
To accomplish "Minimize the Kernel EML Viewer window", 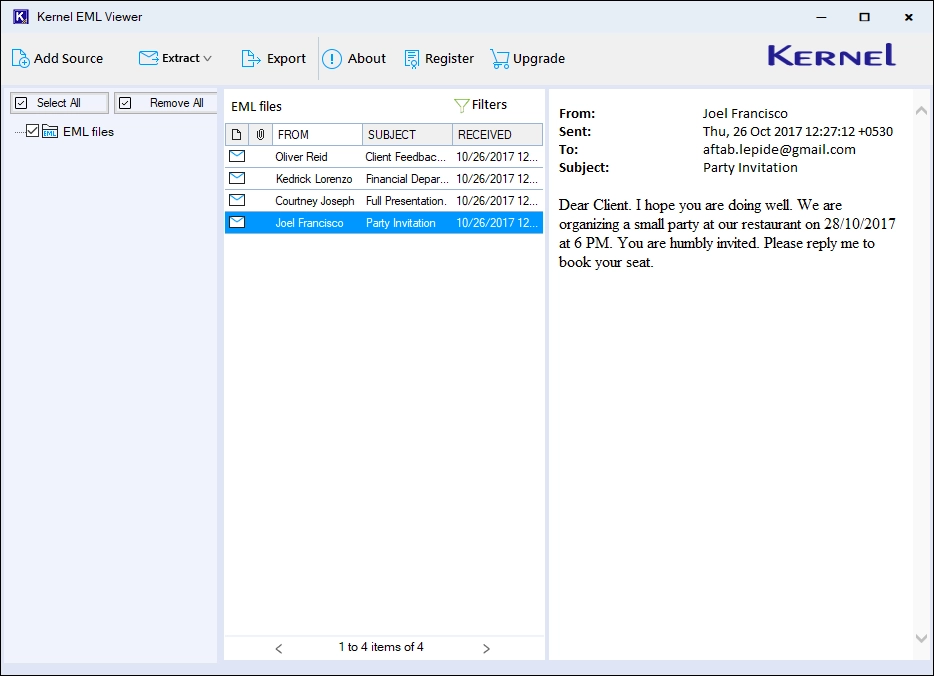I will coord(821,17).
